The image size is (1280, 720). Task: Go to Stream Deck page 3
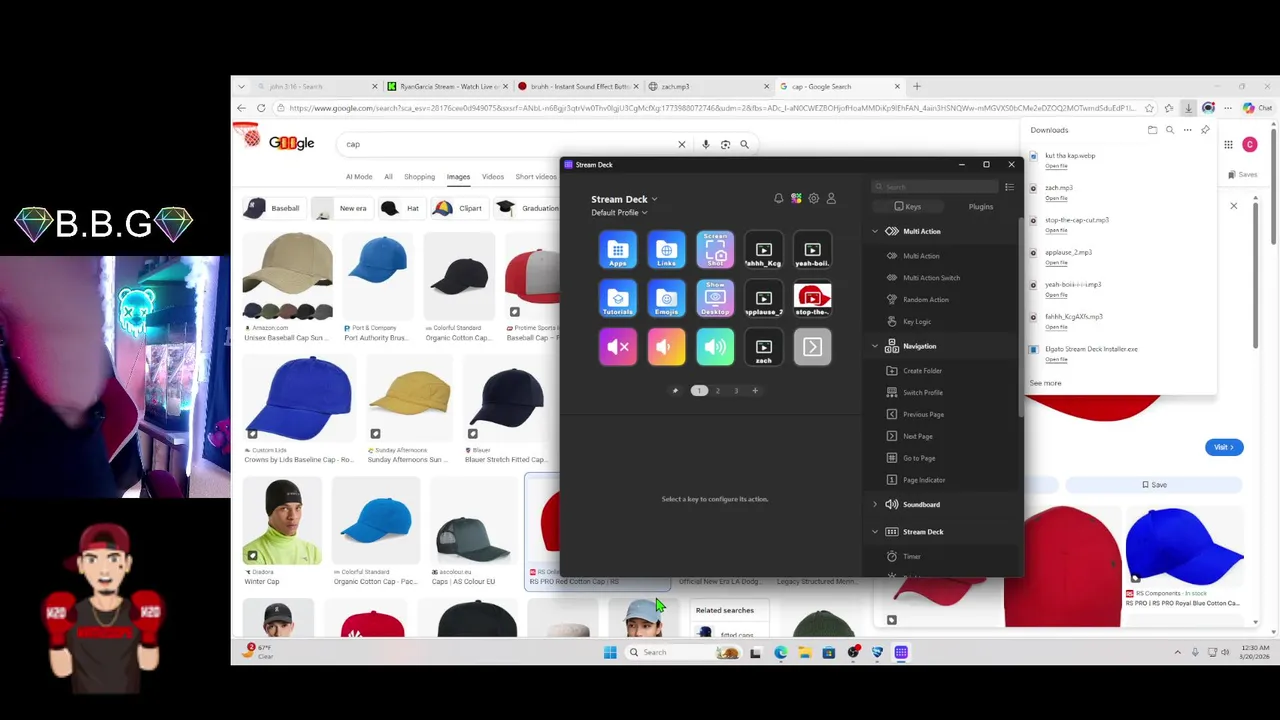736,391
